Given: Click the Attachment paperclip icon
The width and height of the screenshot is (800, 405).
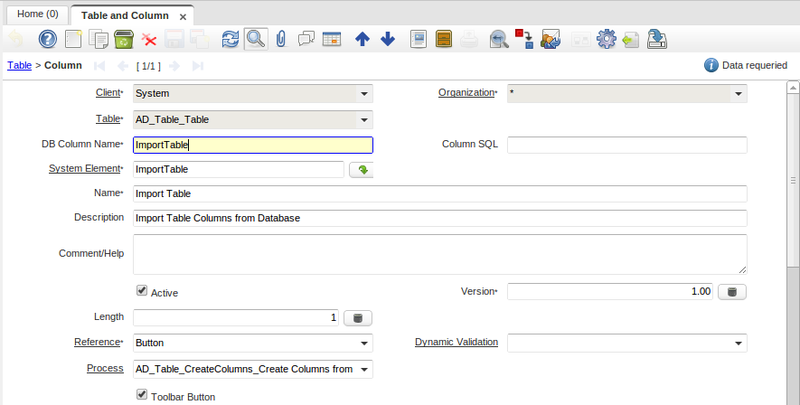Looking at the screenshot, I should coord(281,39).
